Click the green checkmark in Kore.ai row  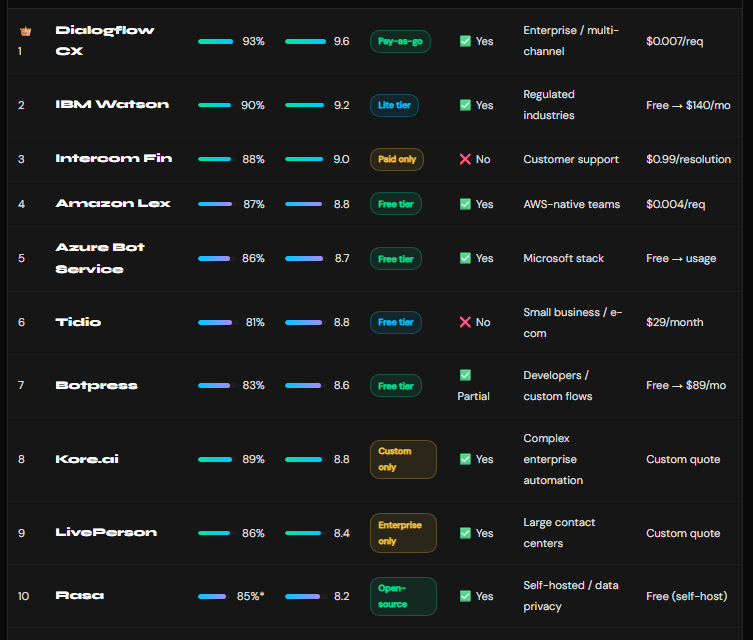point(465,459)
